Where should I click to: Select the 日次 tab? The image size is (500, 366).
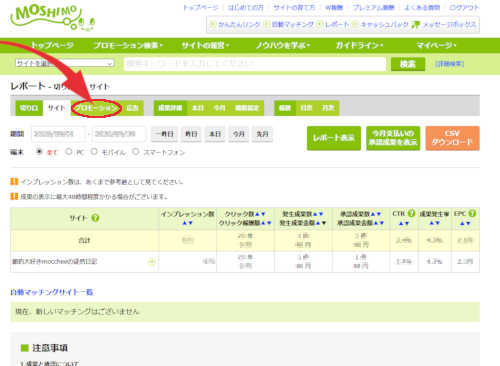pos(306,108)
